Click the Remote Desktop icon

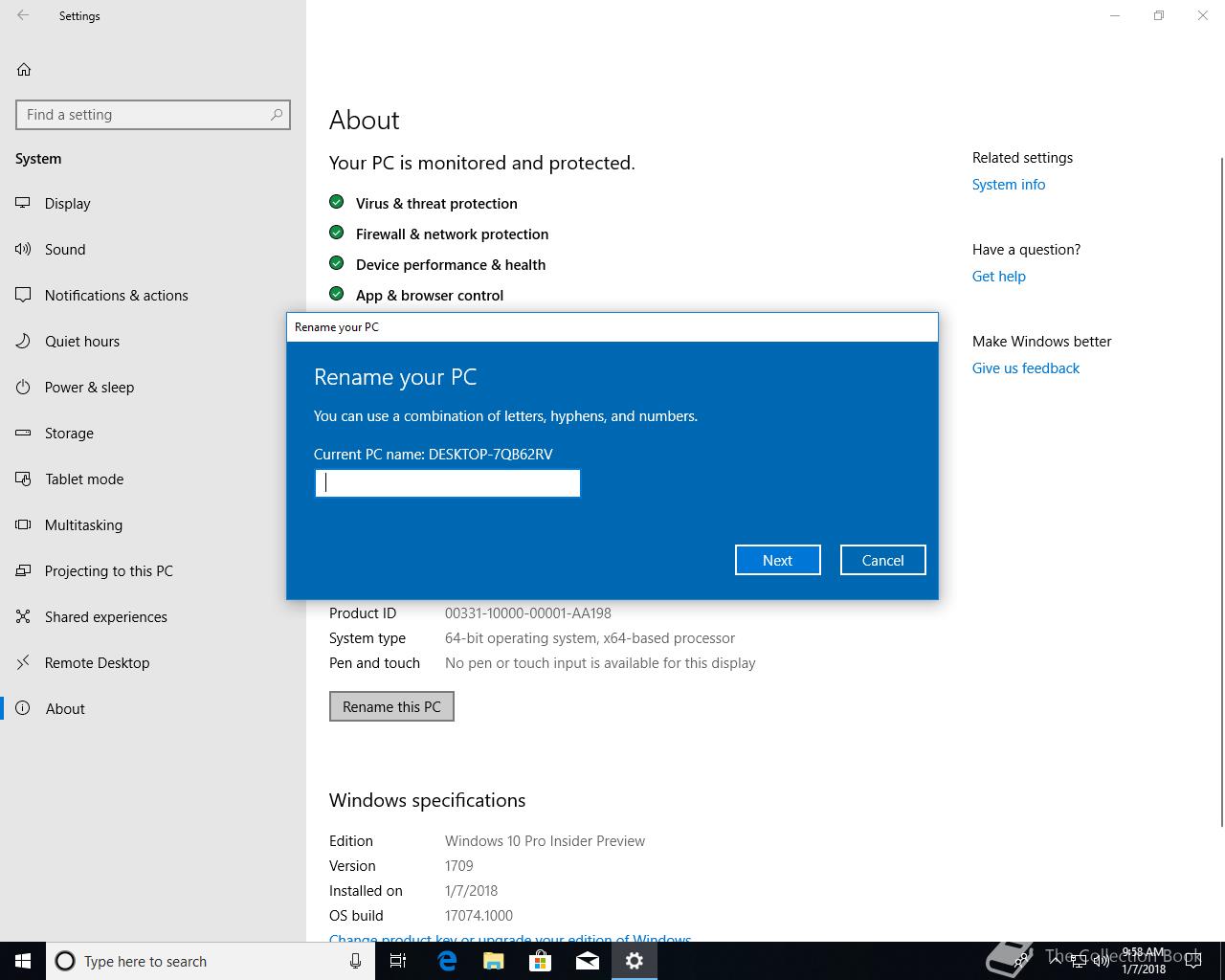(23, 662)
